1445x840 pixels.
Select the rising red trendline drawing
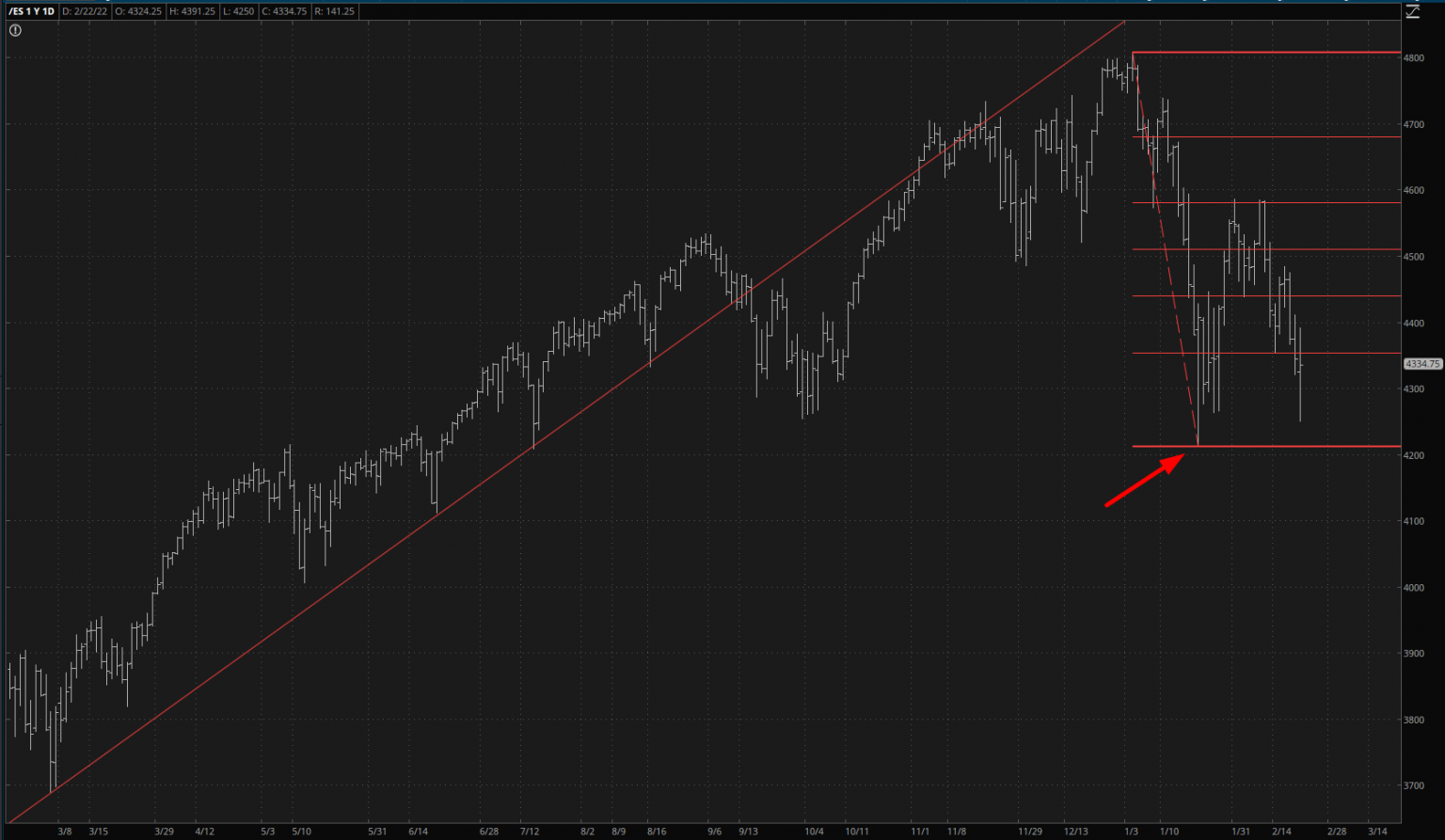[x=564, y=423]
